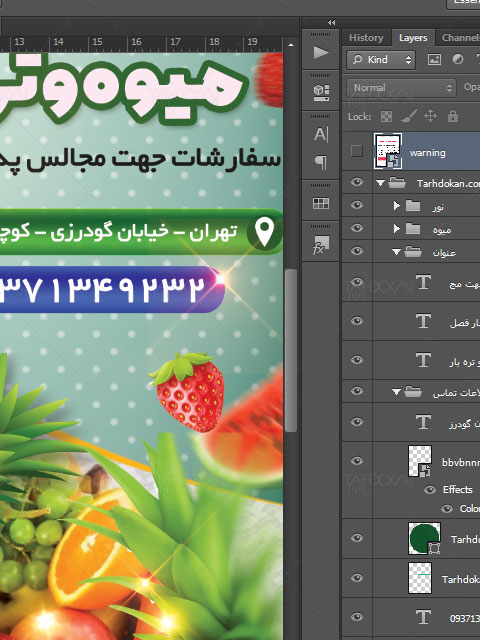Screen dimensions: 480x640
Task: Collapse panels with double-arrow icon
Action: pos(331,22)
